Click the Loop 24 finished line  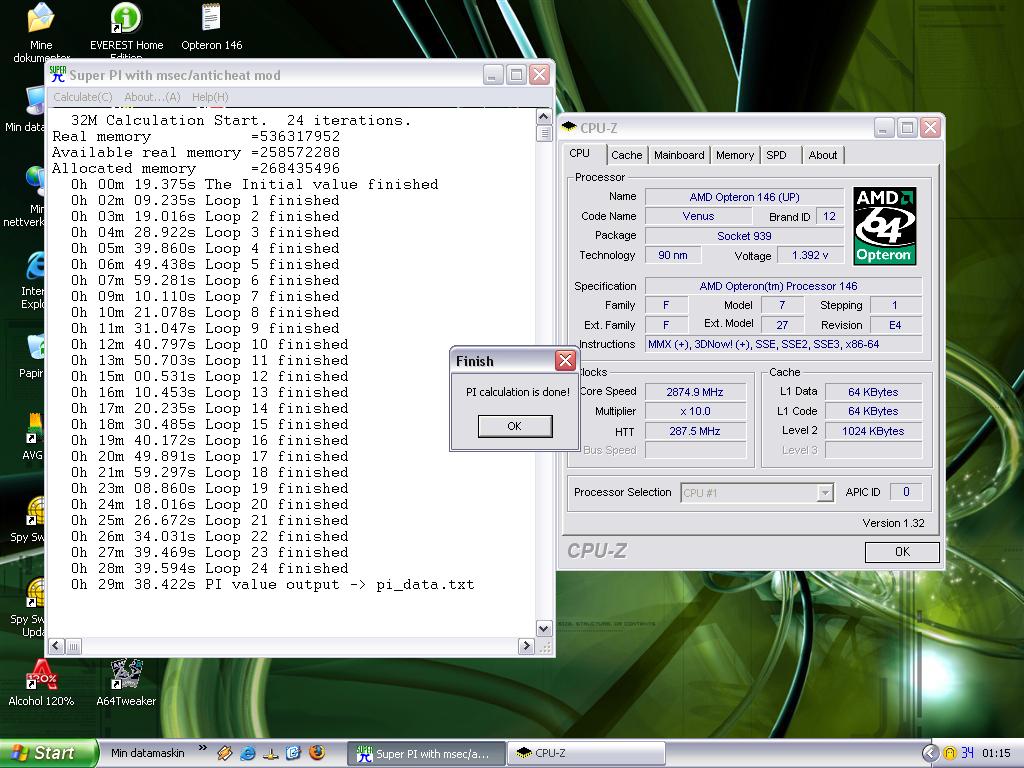tap(210, 569)
